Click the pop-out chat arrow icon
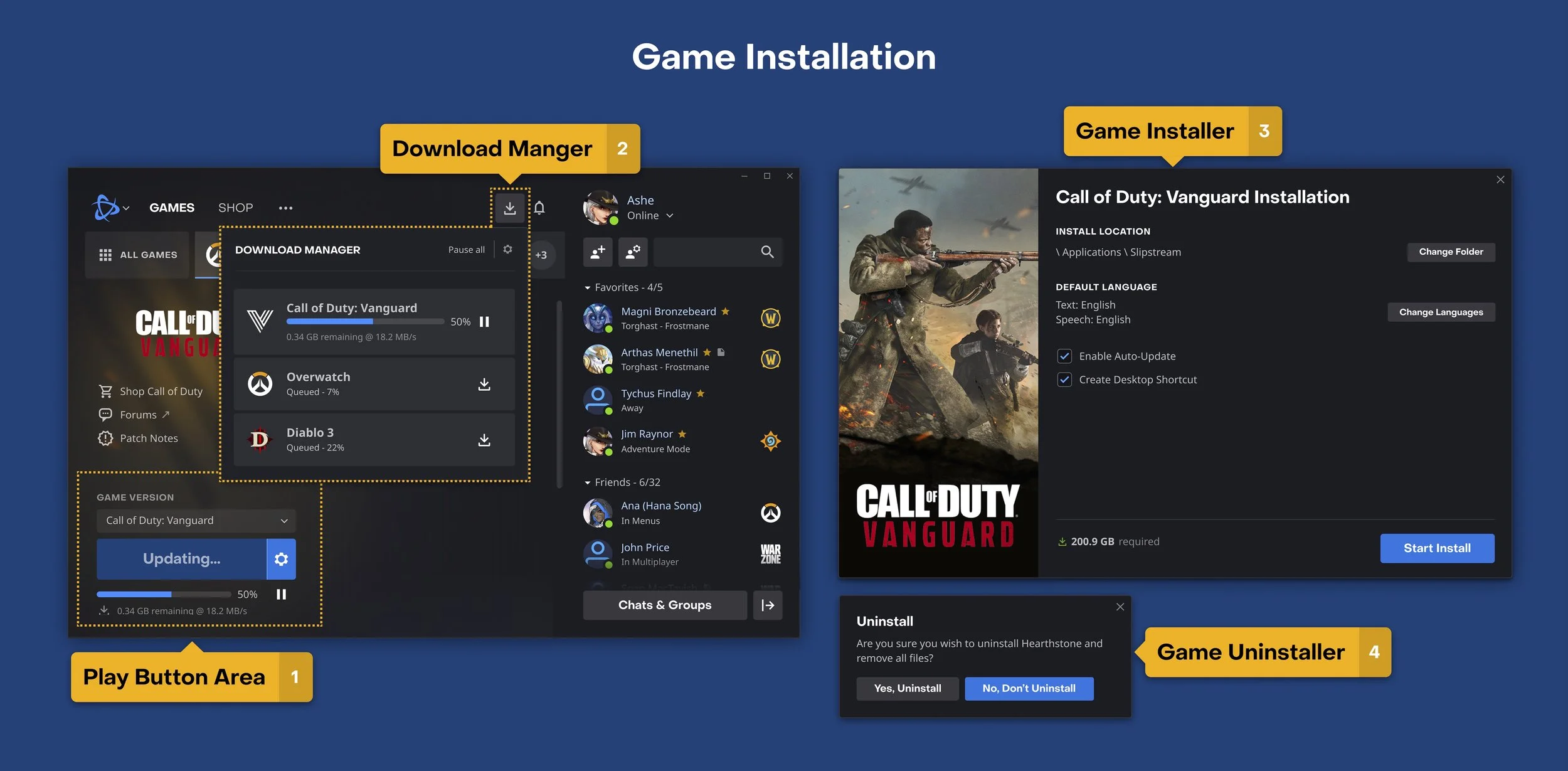Image resolution: width=1568 pixels, height=771 pixels. [768, 605]
